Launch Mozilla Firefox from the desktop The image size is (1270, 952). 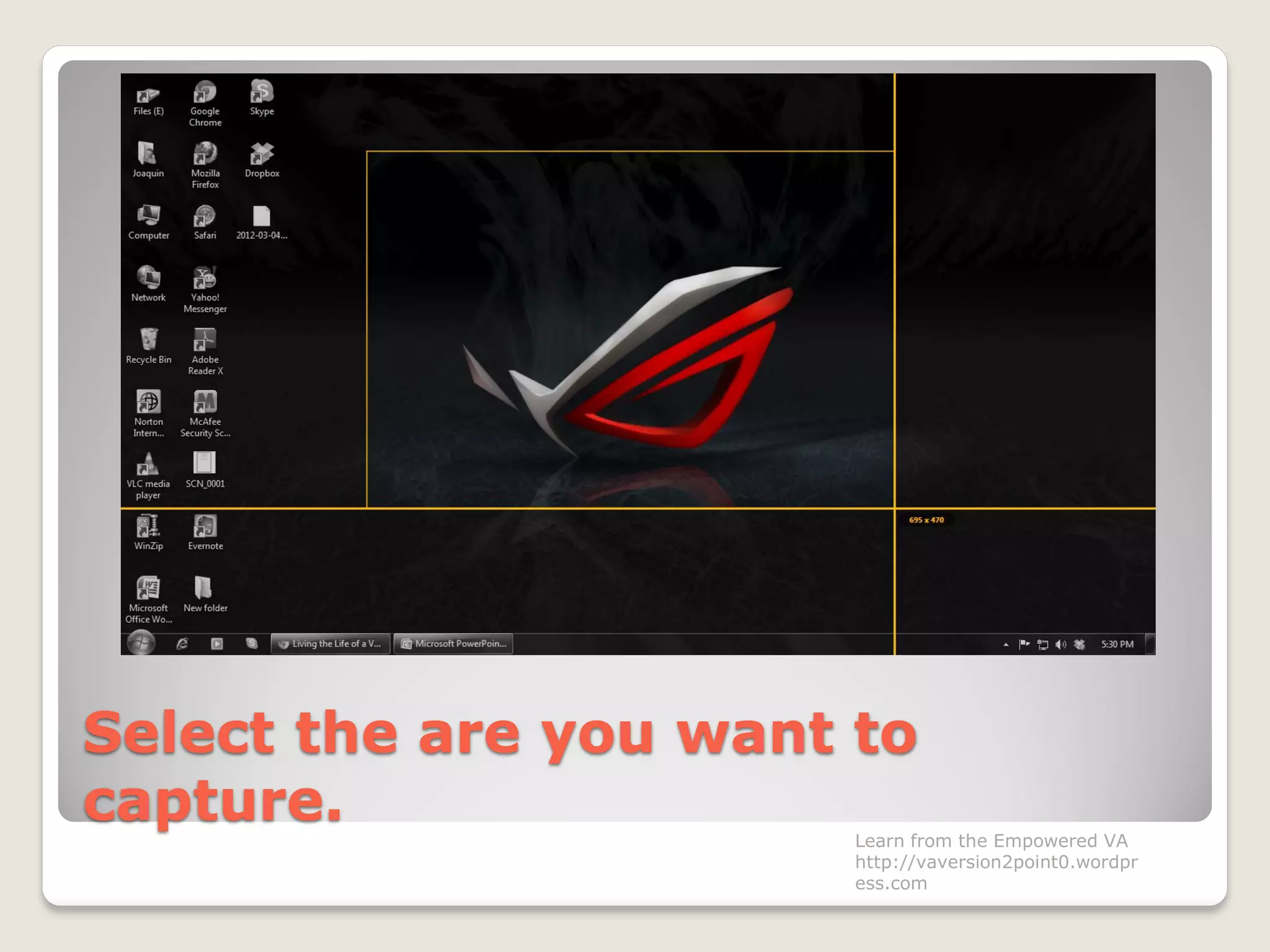pyautogui.click(x=205, y=165)
